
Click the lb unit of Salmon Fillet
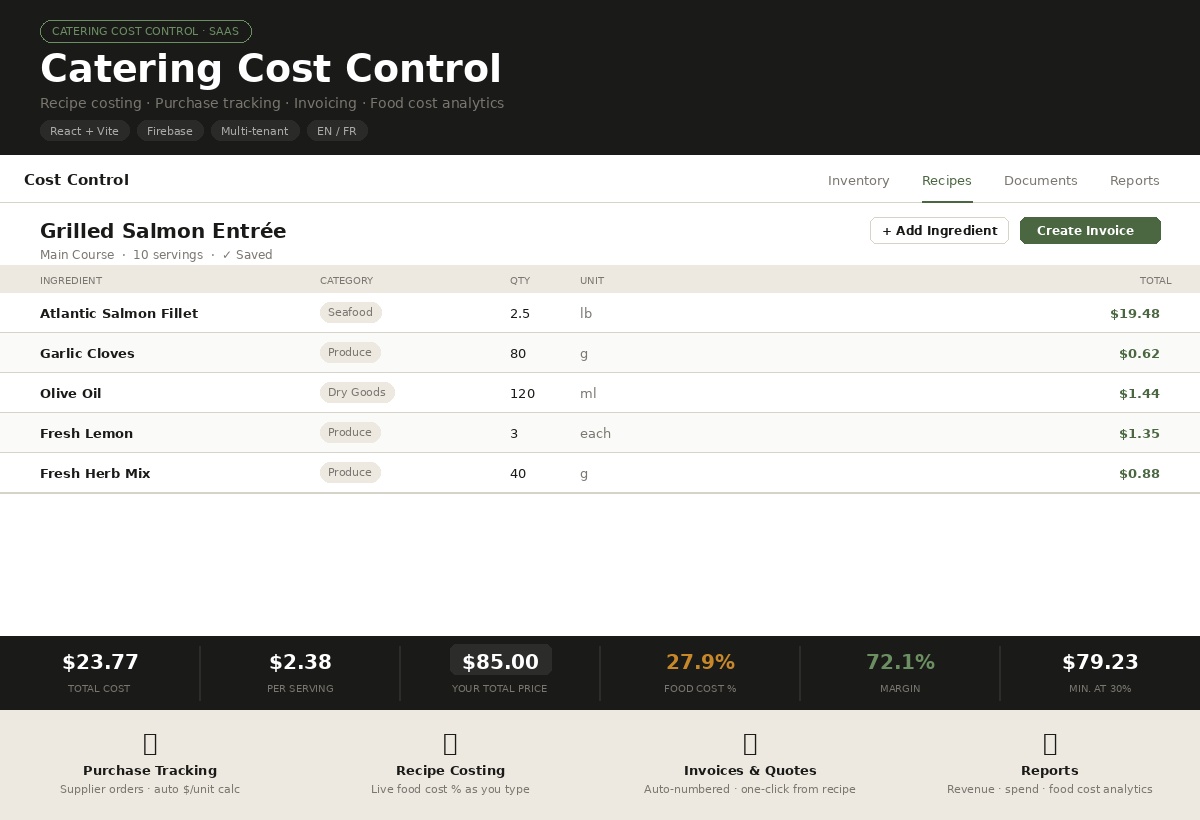586,313
